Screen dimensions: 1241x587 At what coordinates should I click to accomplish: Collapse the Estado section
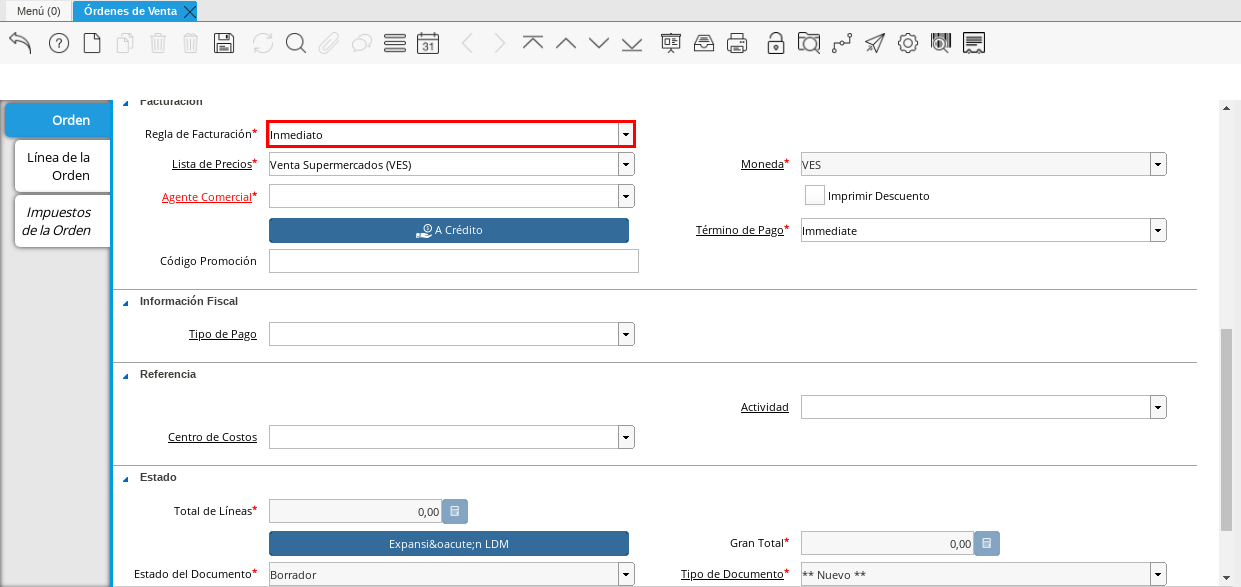click(x=126, y=478)
